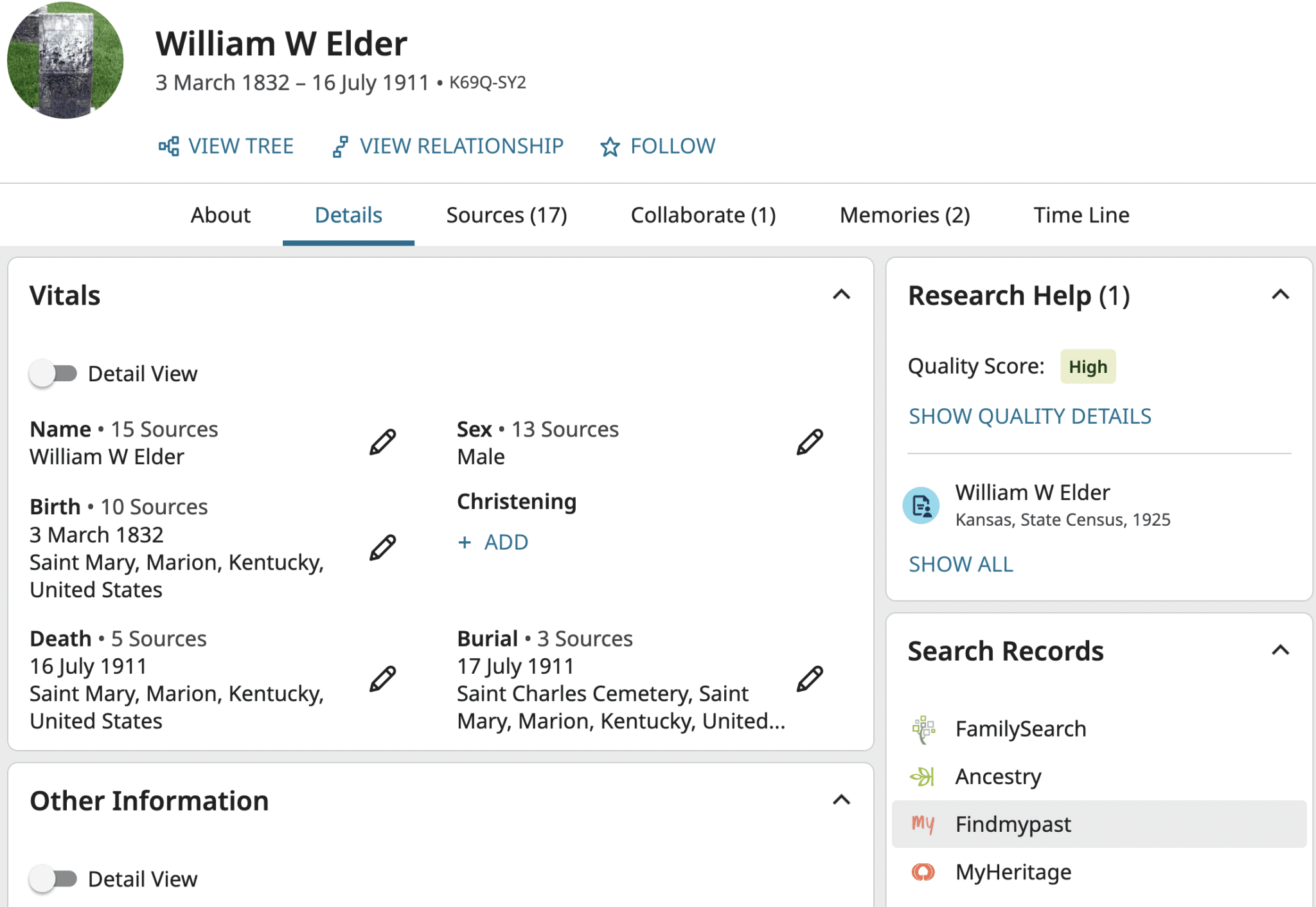The height and width of the screenshot is (907, 1316).
Task: Collapse the Other Information section
Action: tap(841, 800)
